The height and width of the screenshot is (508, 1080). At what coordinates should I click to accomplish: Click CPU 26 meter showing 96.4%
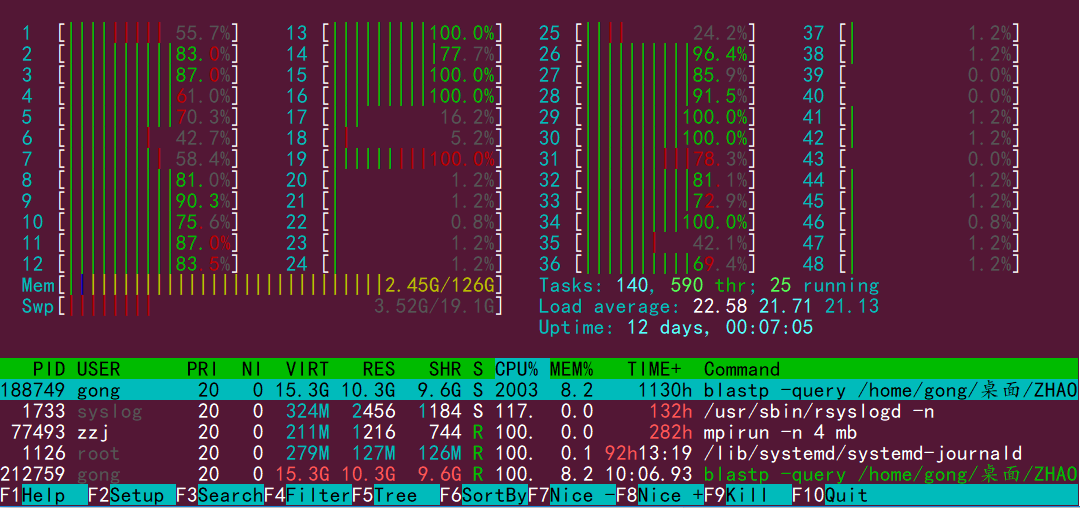(x=647, y=54)
